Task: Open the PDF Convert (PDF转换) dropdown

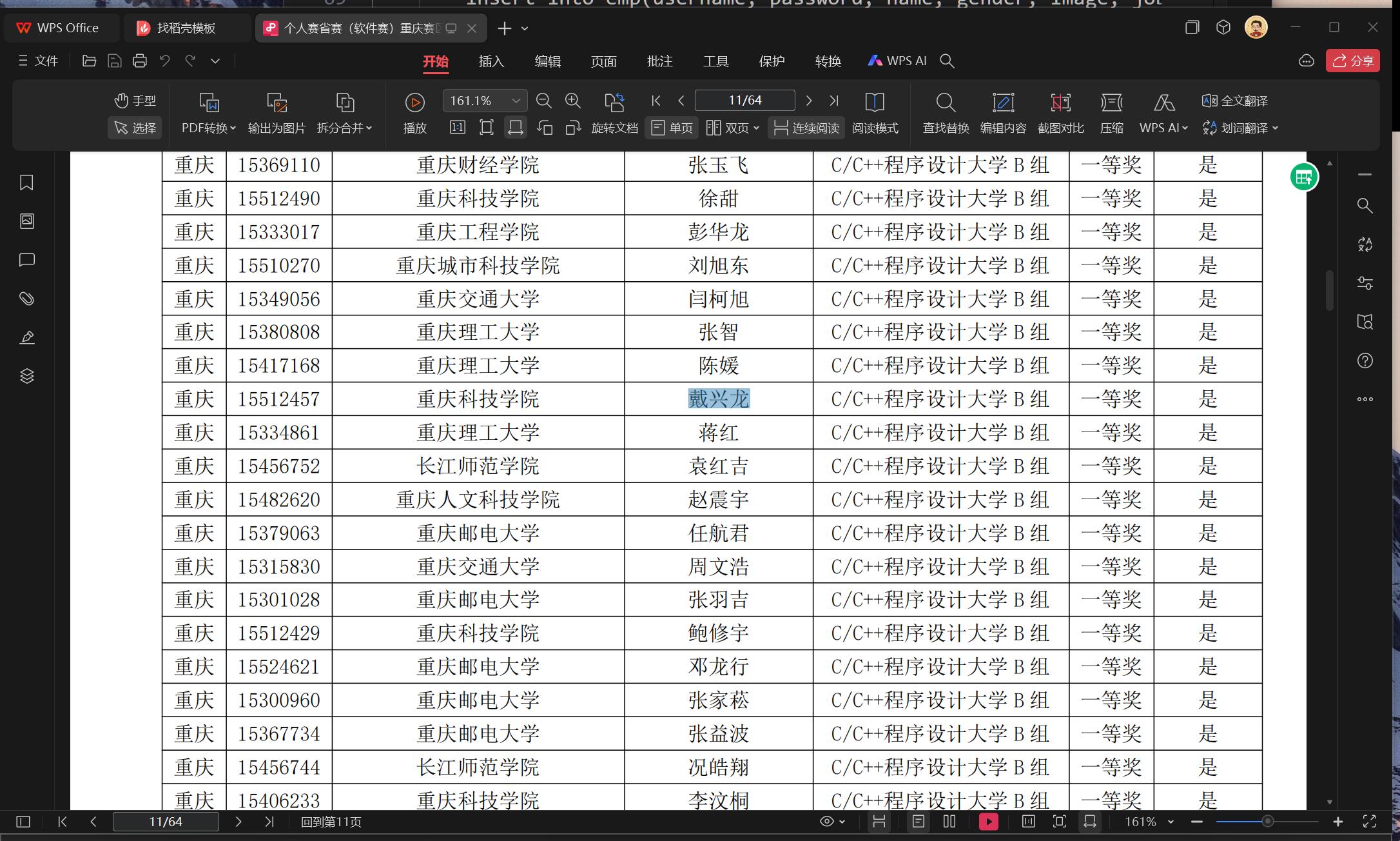Action: 209,128
